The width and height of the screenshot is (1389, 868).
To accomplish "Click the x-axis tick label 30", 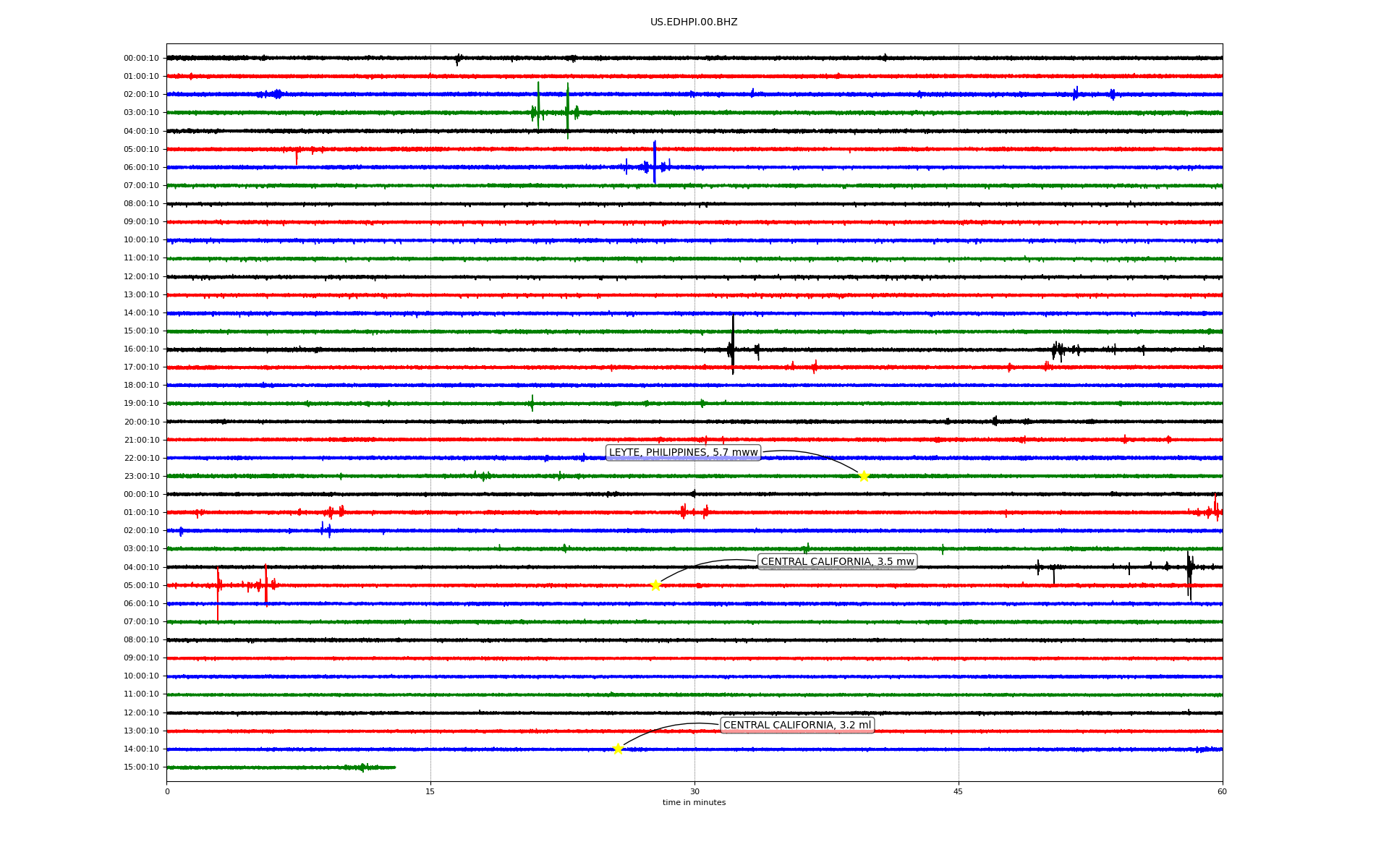I will point(694,791).
